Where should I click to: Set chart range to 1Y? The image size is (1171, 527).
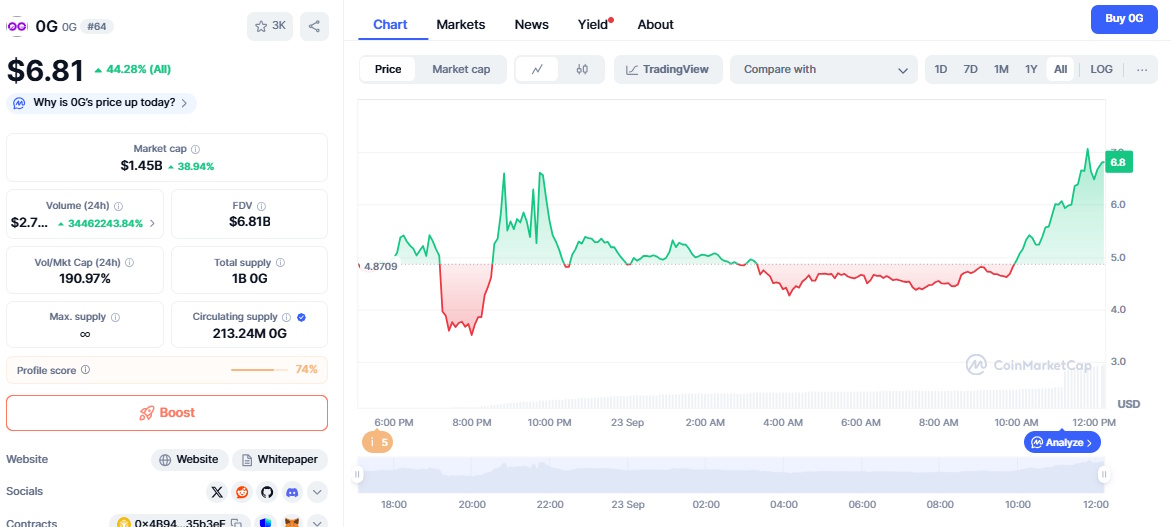tap(1031, 69)
